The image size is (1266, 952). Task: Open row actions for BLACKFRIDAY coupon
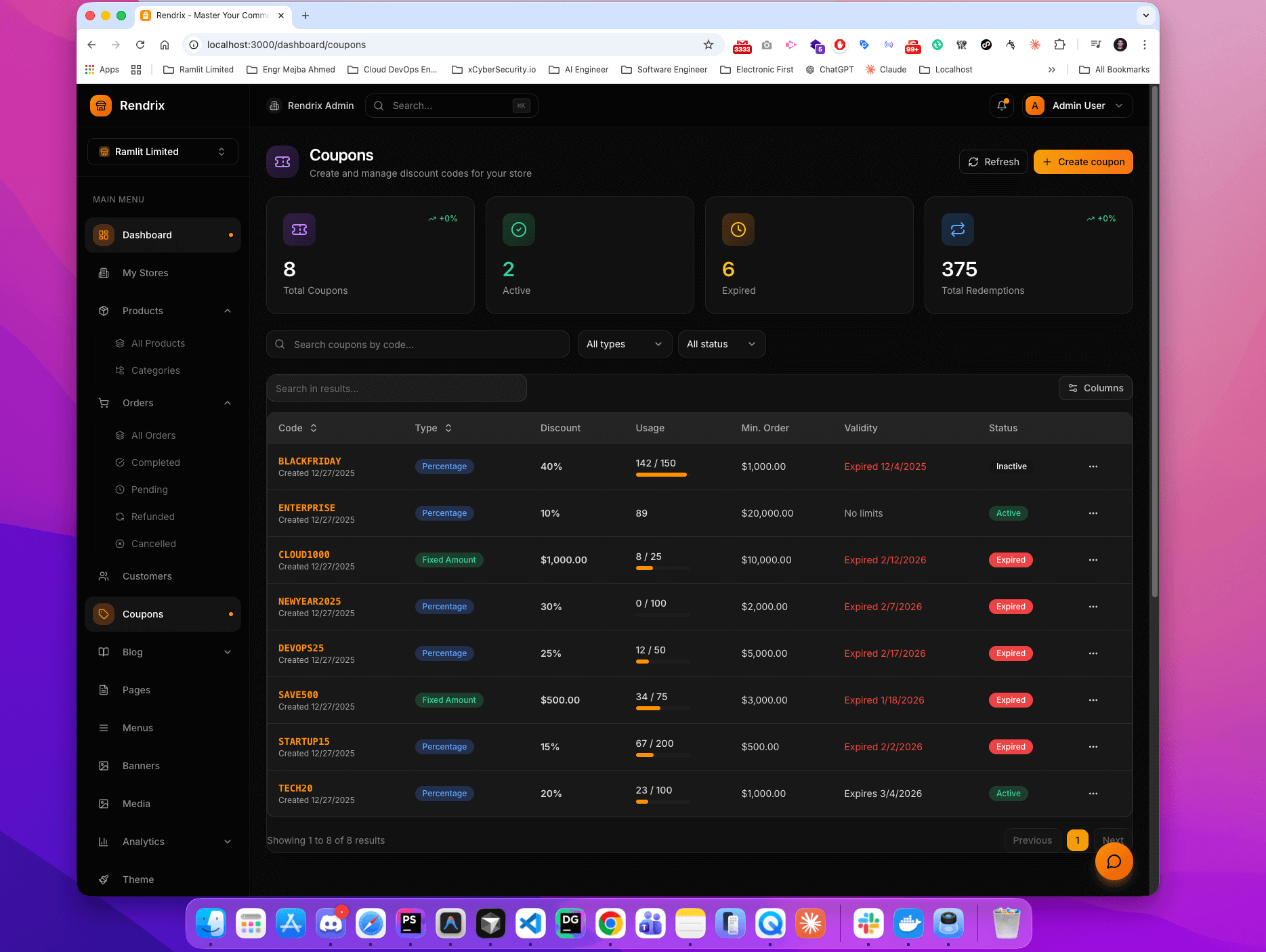1093,467
